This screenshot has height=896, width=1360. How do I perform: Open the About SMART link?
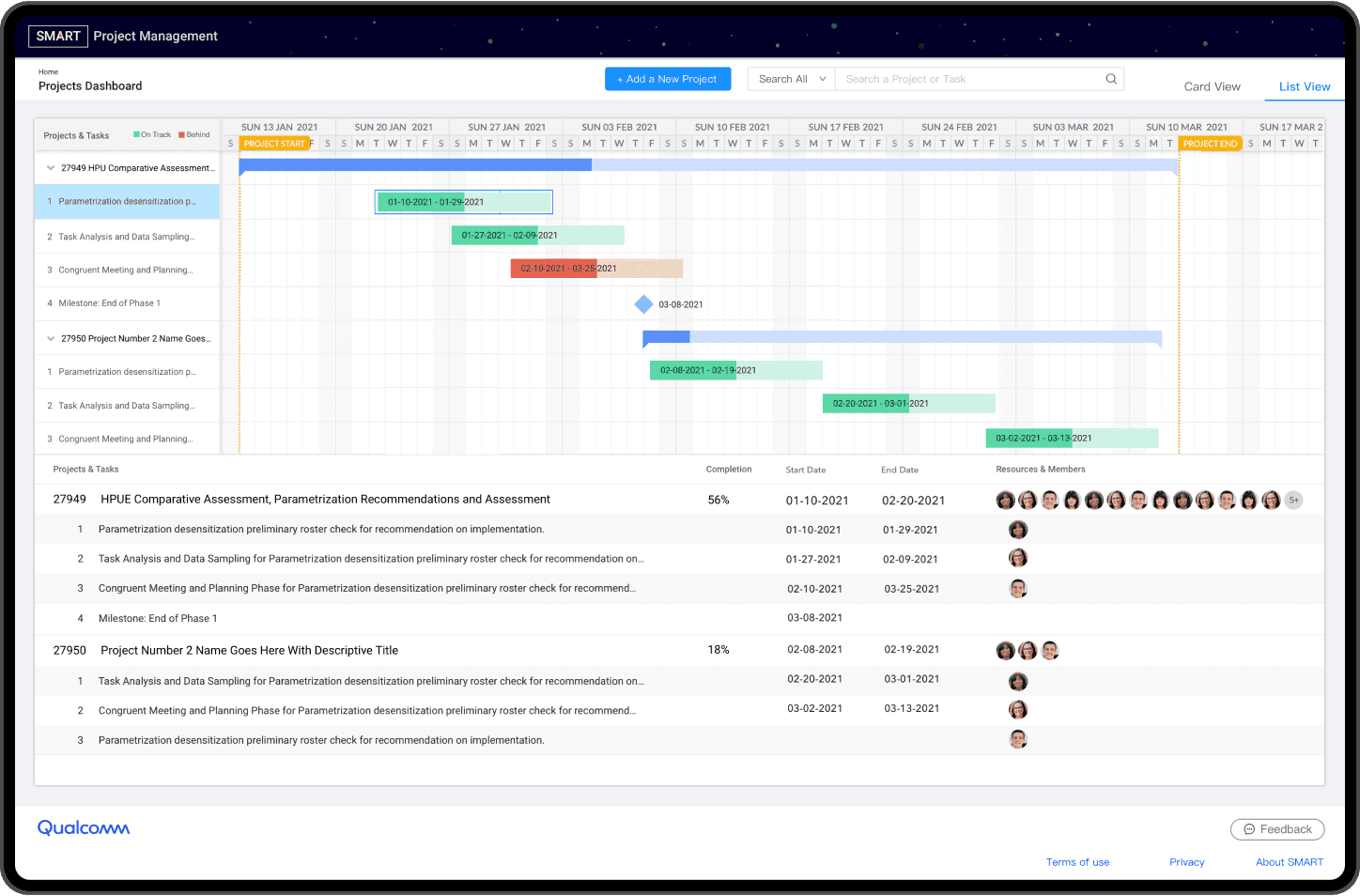pyautogui.click(x=1289, y=862)
